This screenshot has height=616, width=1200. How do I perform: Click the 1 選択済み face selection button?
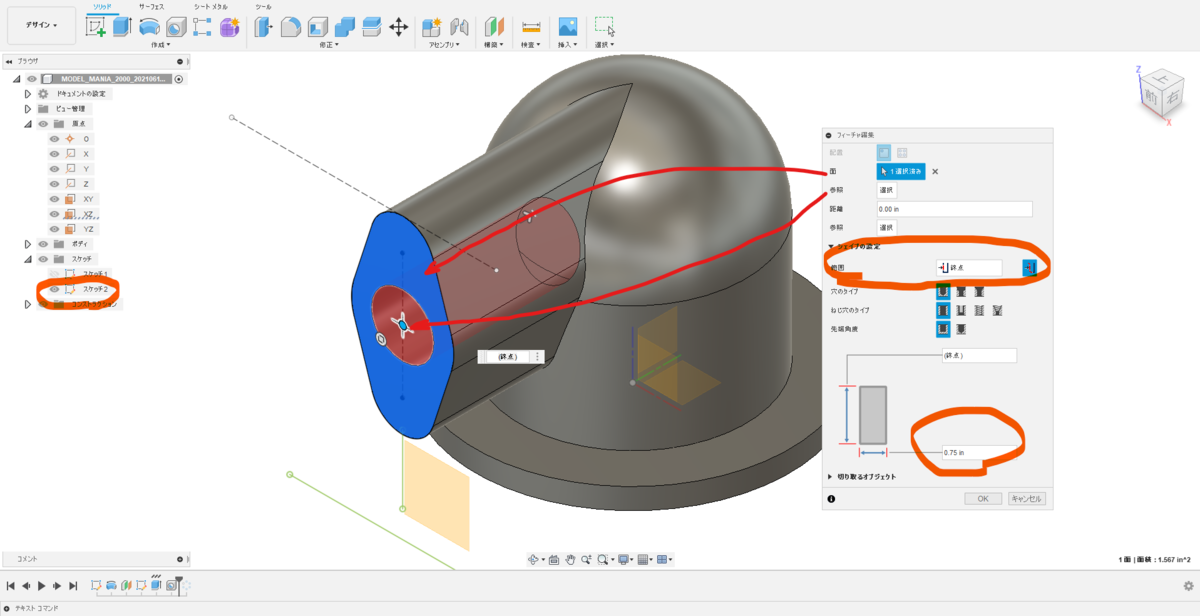(x=901, y=171)
